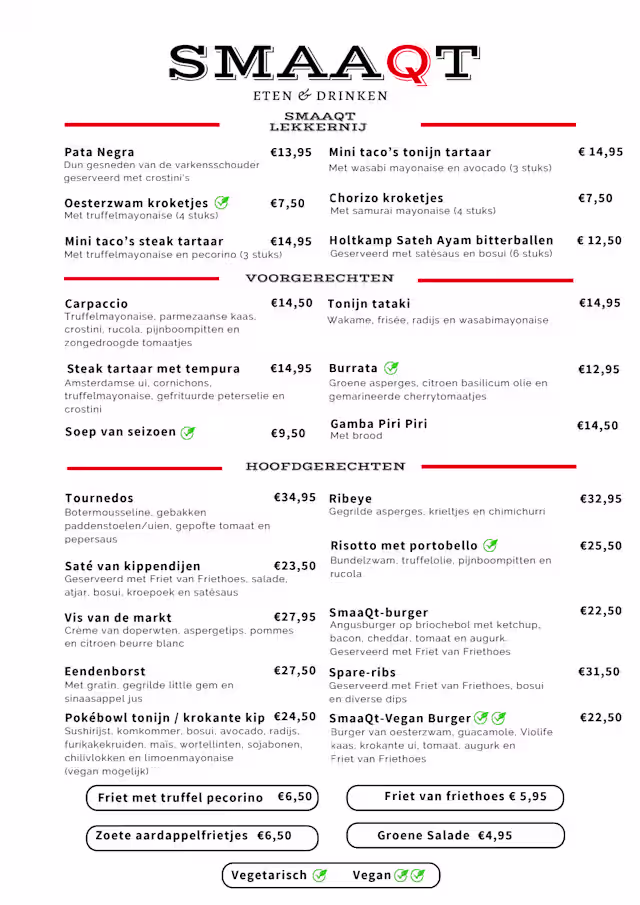Select the leaf icon after Soep van seizoen
Viewport: 640px width, 905px height.
coord(188,433)
